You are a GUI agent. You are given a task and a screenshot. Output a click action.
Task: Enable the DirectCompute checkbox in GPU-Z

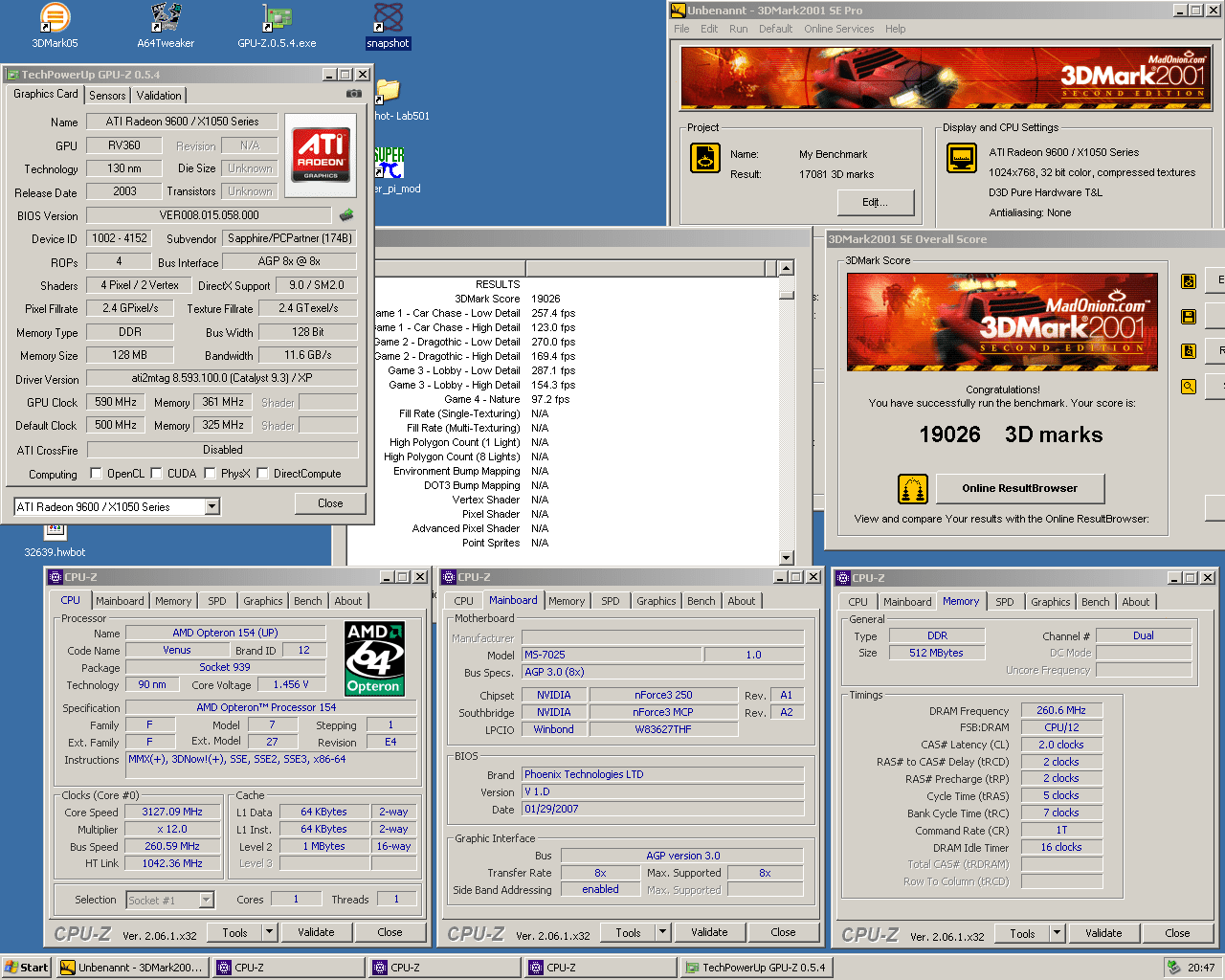262,474
